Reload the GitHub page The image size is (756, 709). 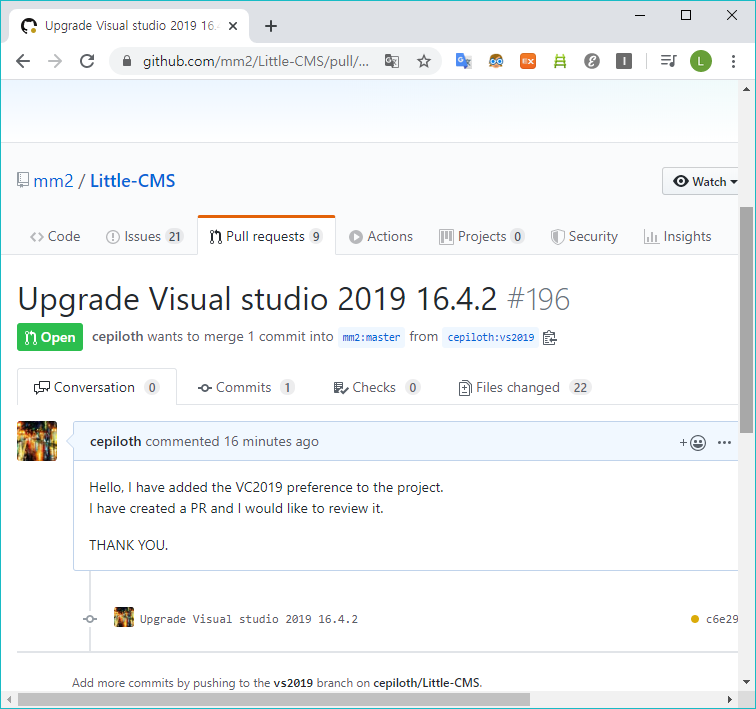tap(87, 61)
